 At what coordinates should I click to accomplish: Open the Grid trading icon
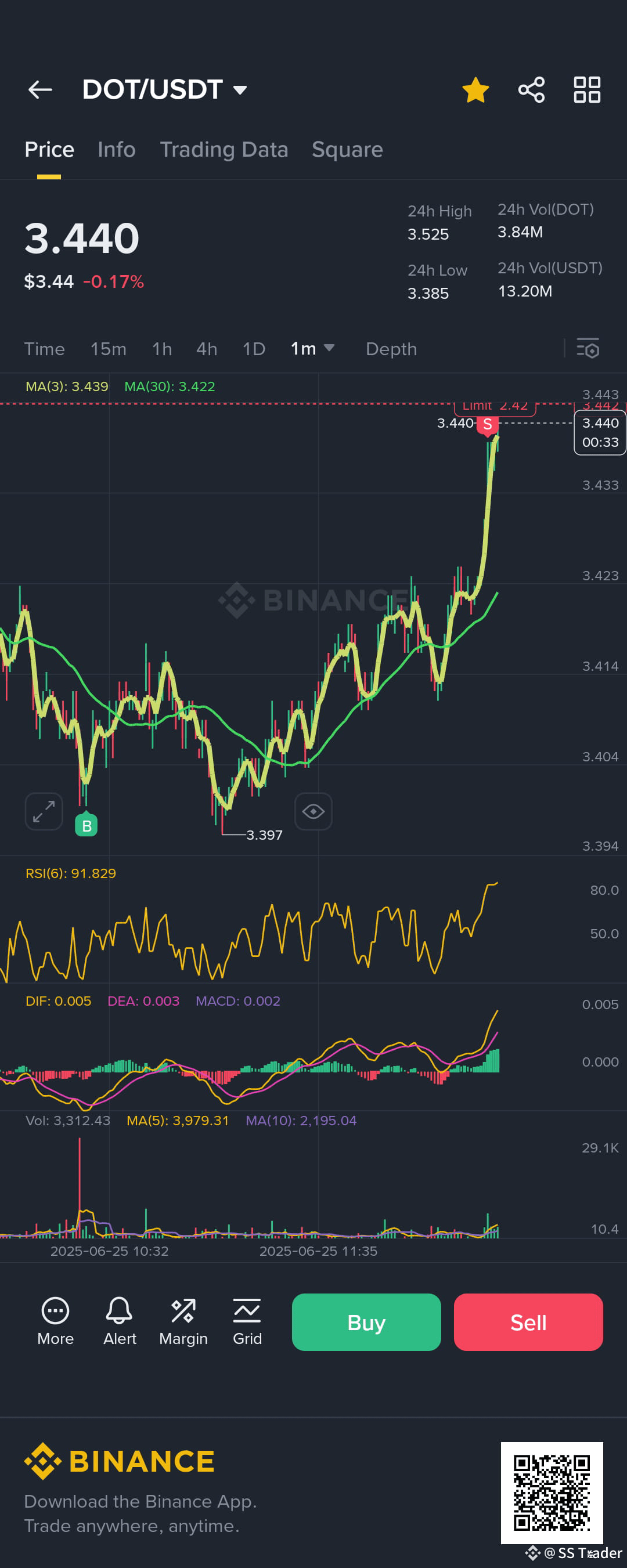[247, 1321]
